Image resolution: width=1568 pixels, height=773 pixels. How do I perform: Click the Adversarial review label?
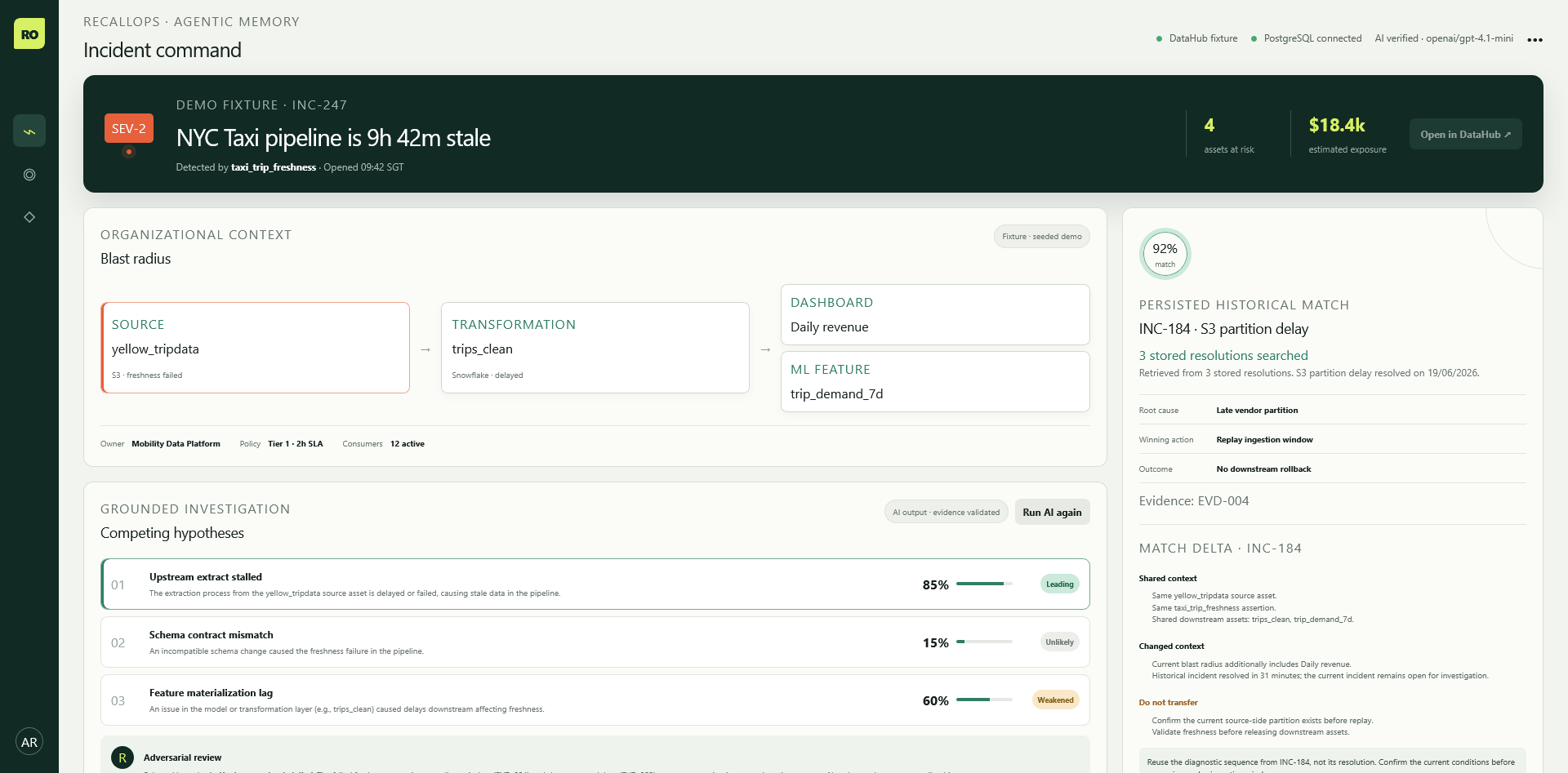pos(182,757)
